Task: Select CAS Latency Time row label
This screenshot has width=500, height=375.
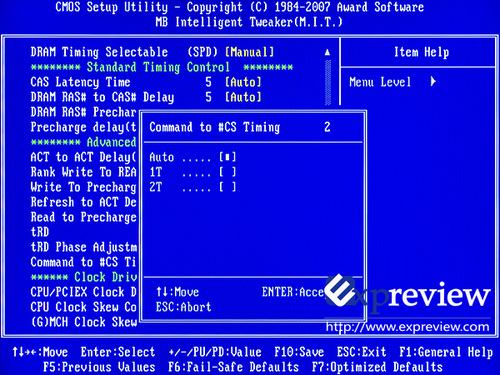Action: point(80,82)
